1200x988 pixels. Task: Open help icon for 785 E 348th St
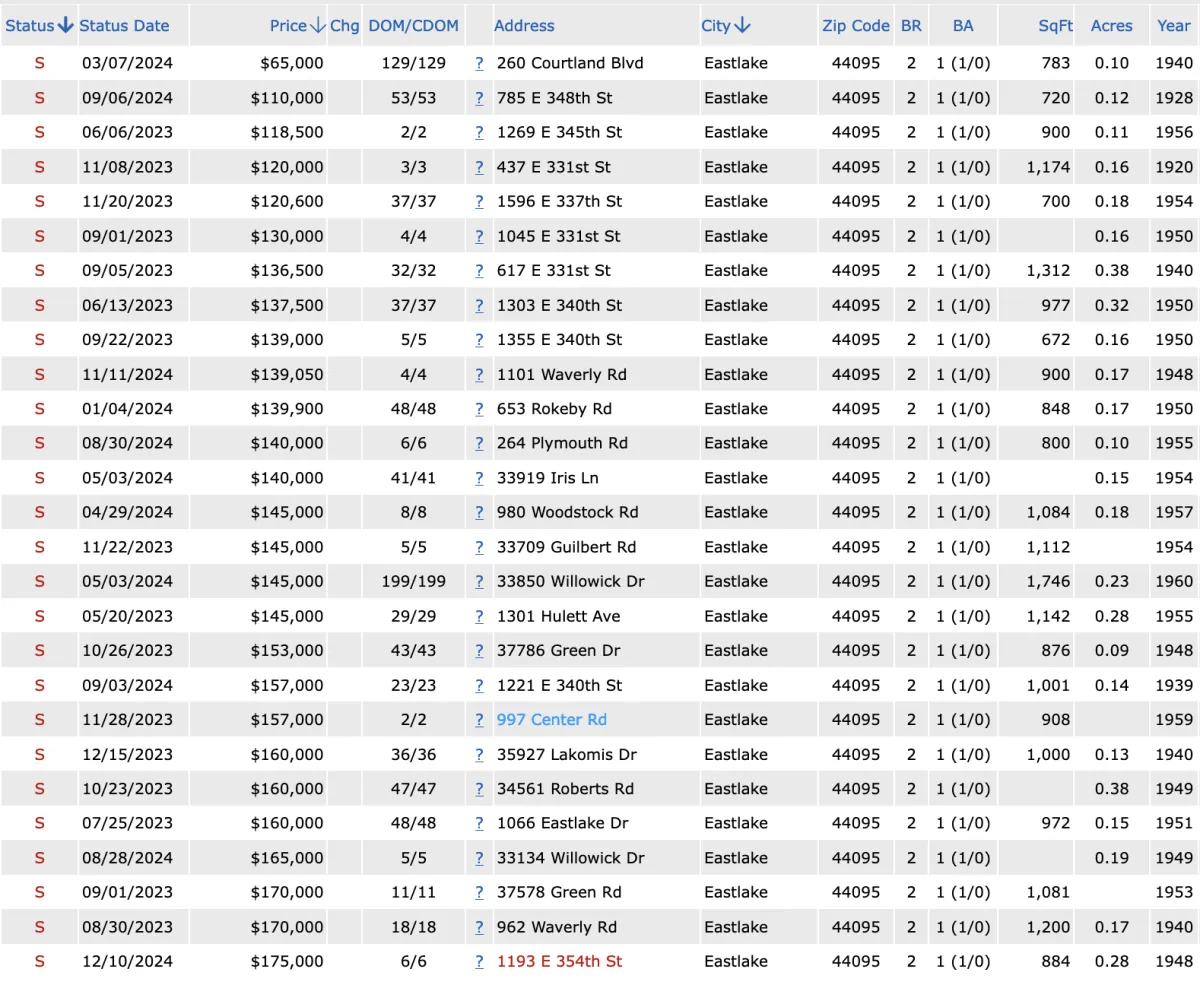point(479,98)
